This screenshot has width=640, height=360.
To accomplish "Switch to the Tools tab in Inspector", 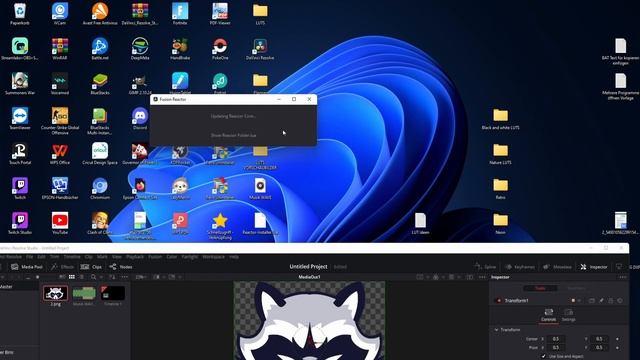I will pyautogui.click(x=540, y=288).
